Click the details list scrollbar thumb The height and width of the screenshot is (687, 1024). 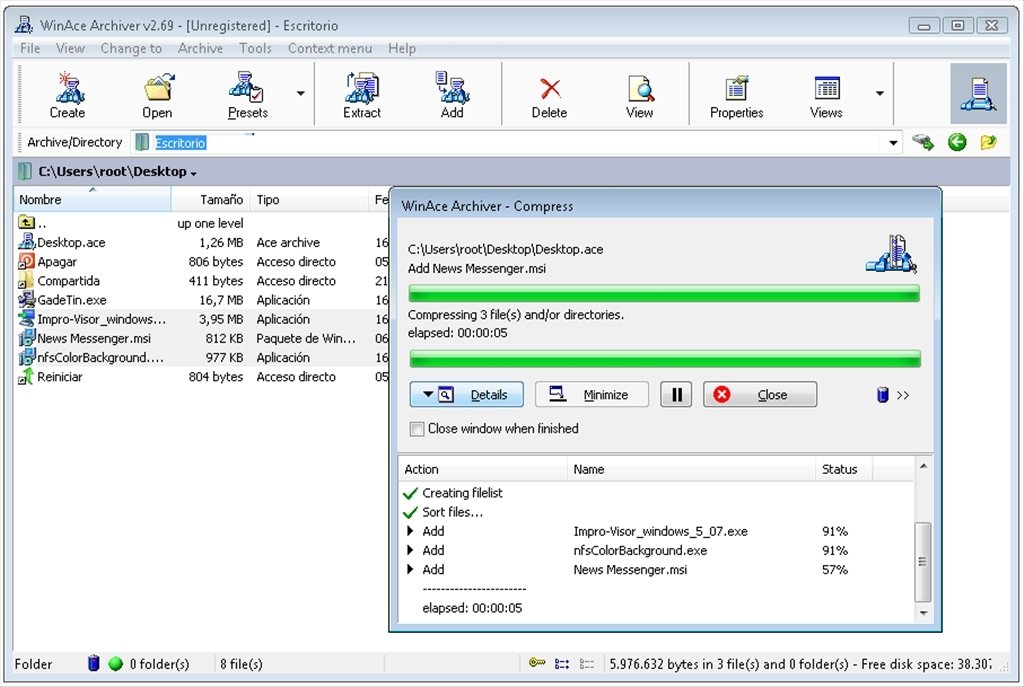pos(923,561)
